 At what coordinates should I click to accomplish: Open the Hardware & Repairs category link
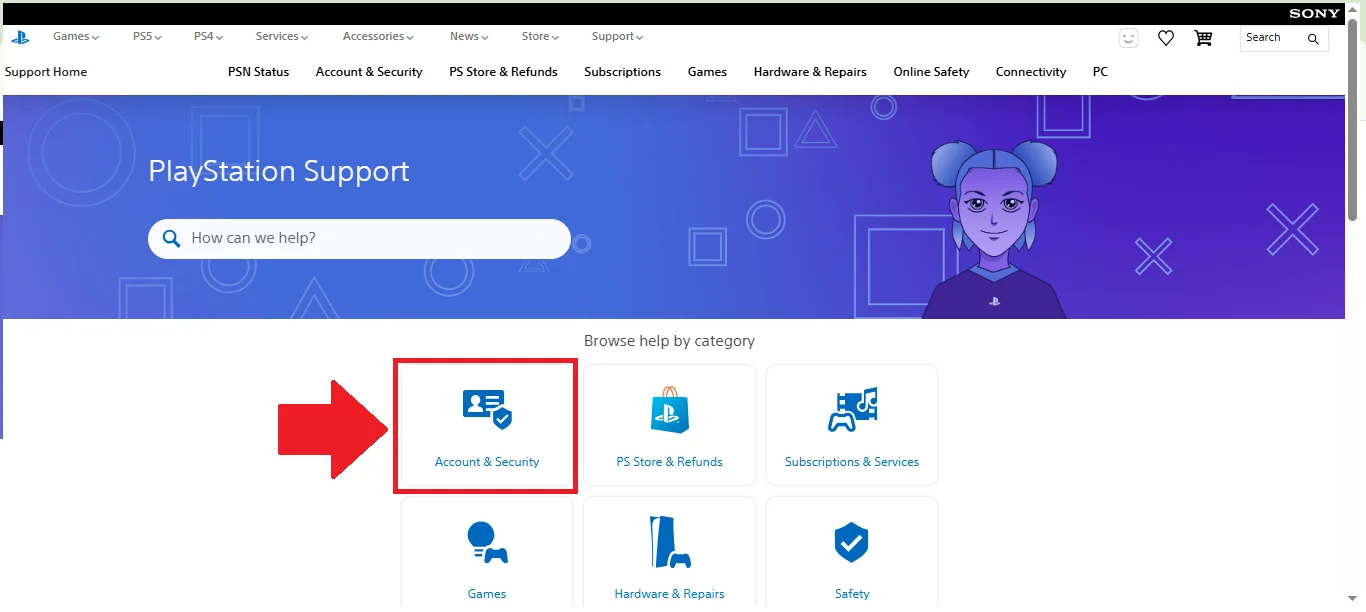point(669,594)
